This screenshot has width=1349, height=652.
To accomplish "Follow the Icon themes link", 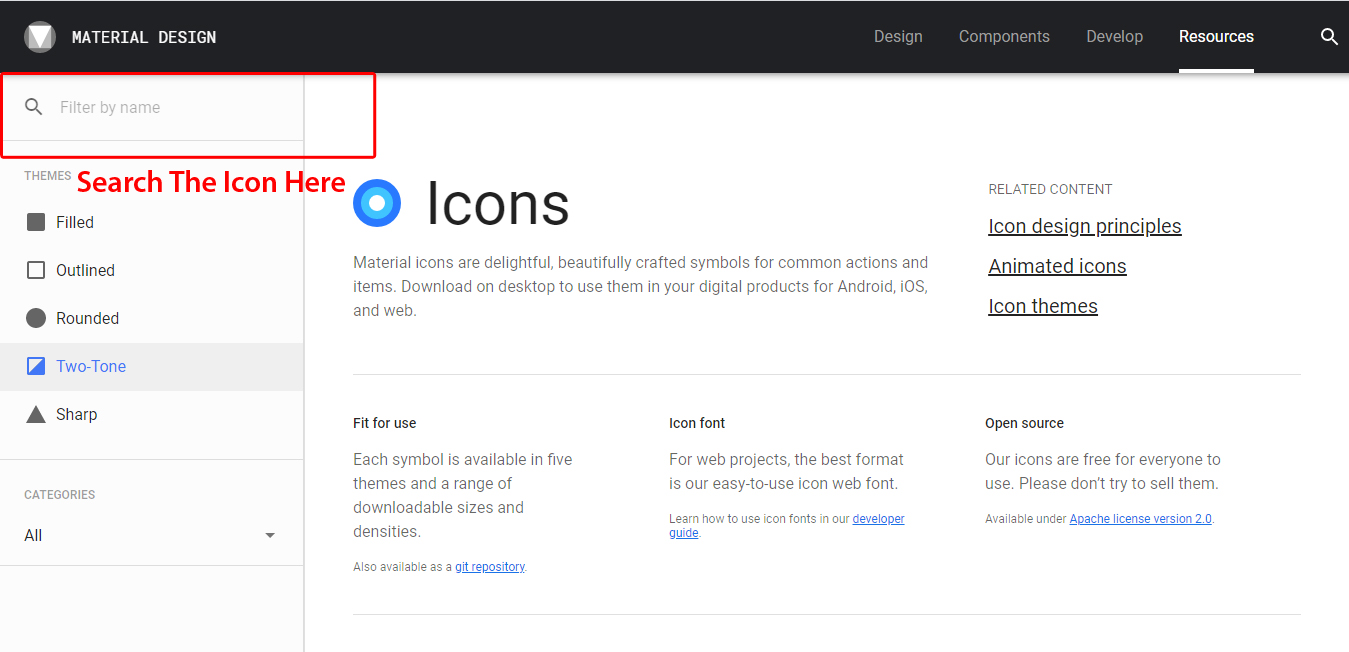I will (1043, 306).
